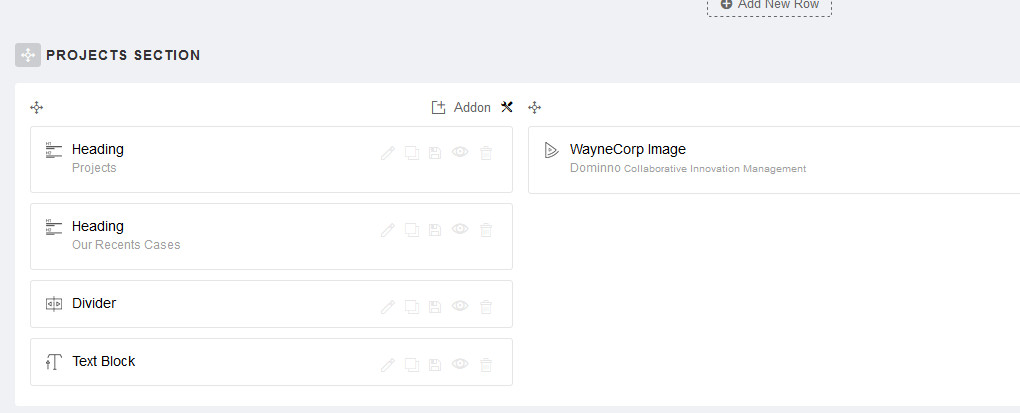Duplicate the Projects heading addon
Image resolution: width=1020 pixels, height=413 pixels.
tap(411, 153)
